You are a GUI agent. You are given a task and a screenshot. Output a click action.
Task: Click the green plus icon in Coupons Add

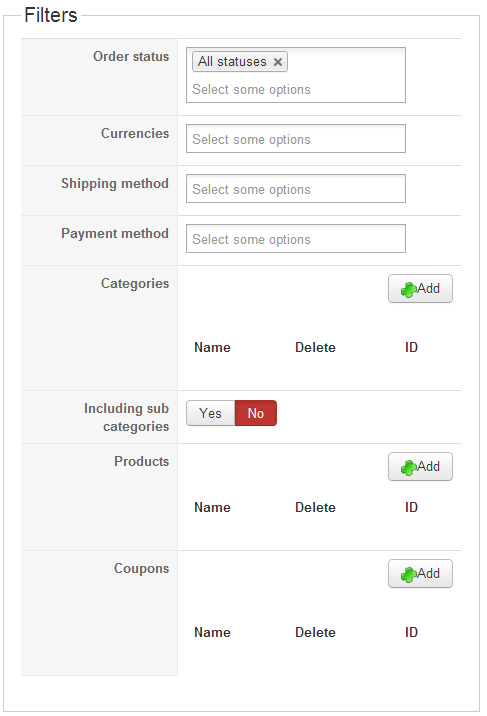pyautogui.click(x=408, y=574)
